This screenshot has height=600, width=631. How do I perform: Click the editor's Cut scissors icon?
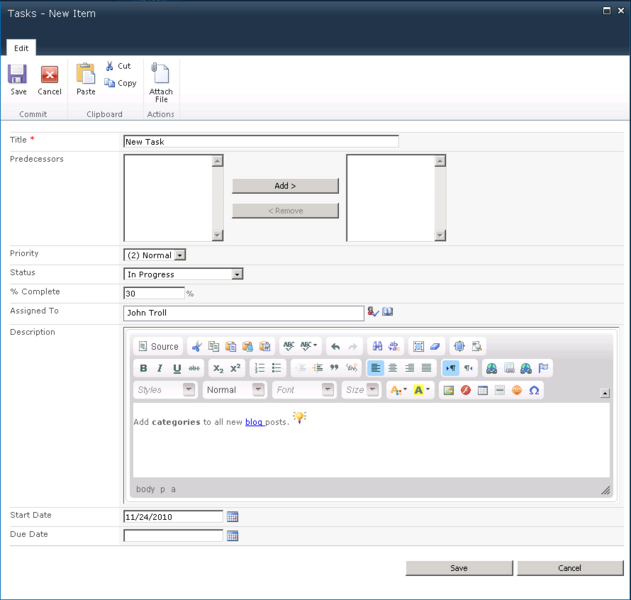(x=197, y=346)
